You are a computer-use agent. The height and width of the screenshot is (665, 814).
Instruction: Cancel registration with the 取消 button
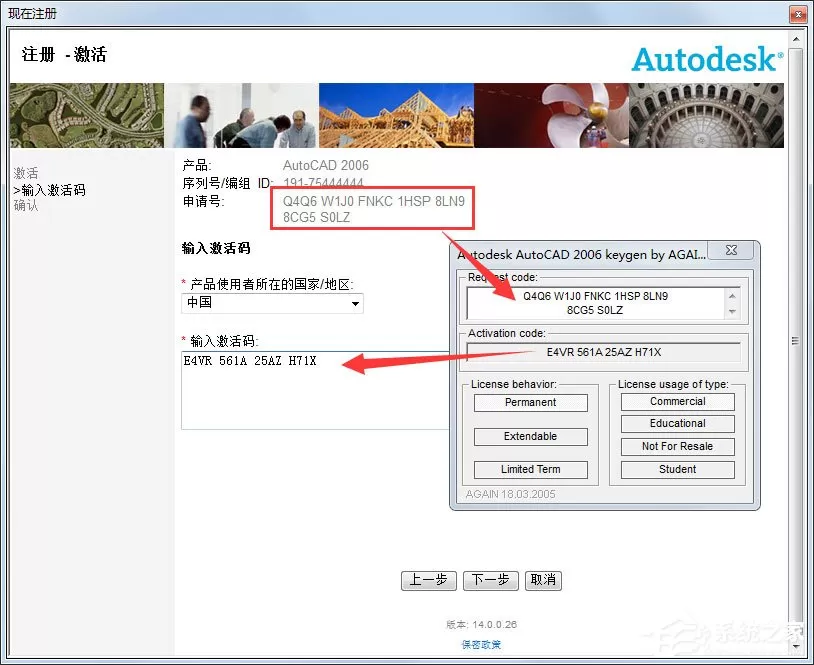click(544, 580)
